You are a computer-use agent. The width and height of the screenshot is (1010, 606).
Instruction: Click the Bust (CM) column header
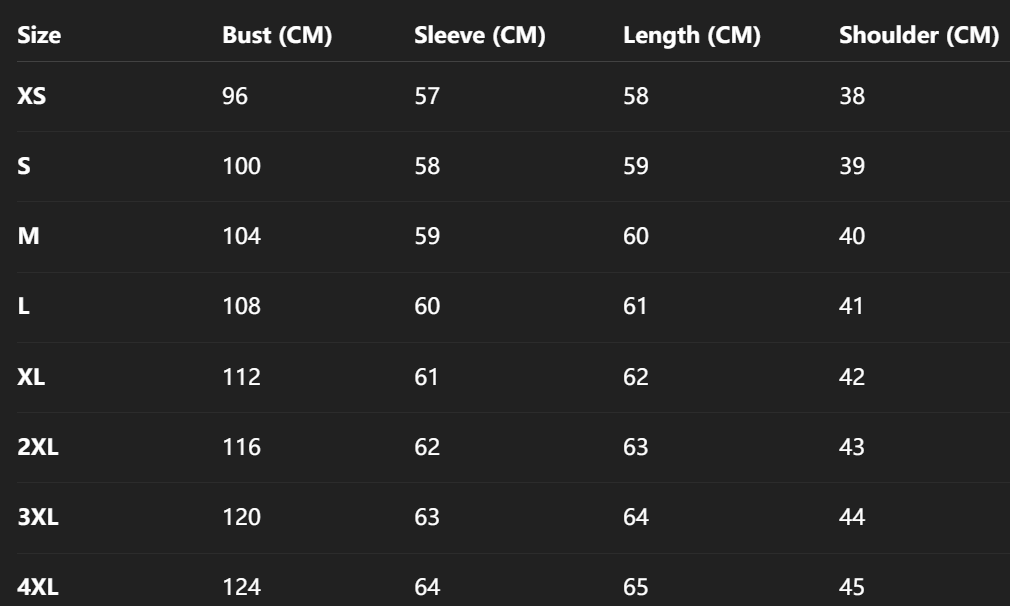[277, 36]
